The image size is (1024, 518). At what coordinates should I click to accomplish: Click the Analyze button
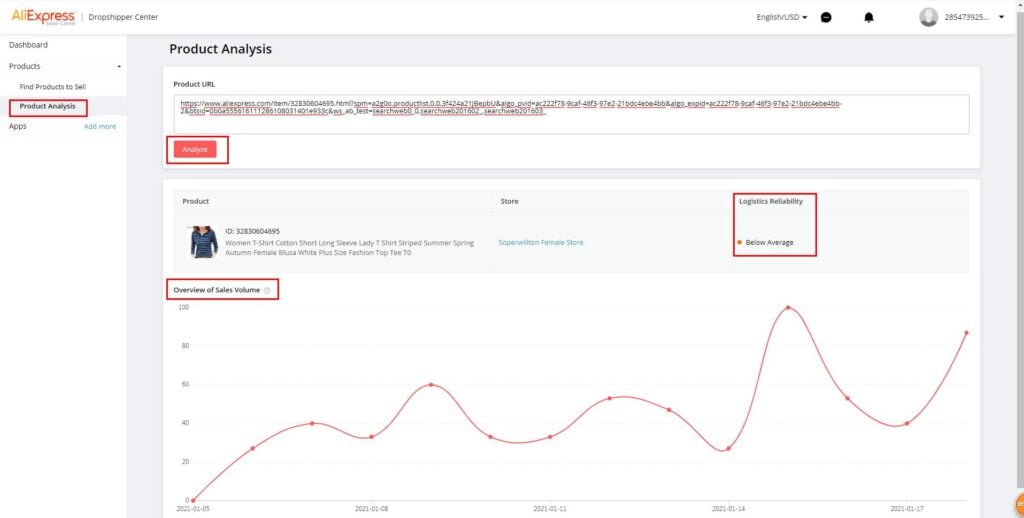coord(195,150)
